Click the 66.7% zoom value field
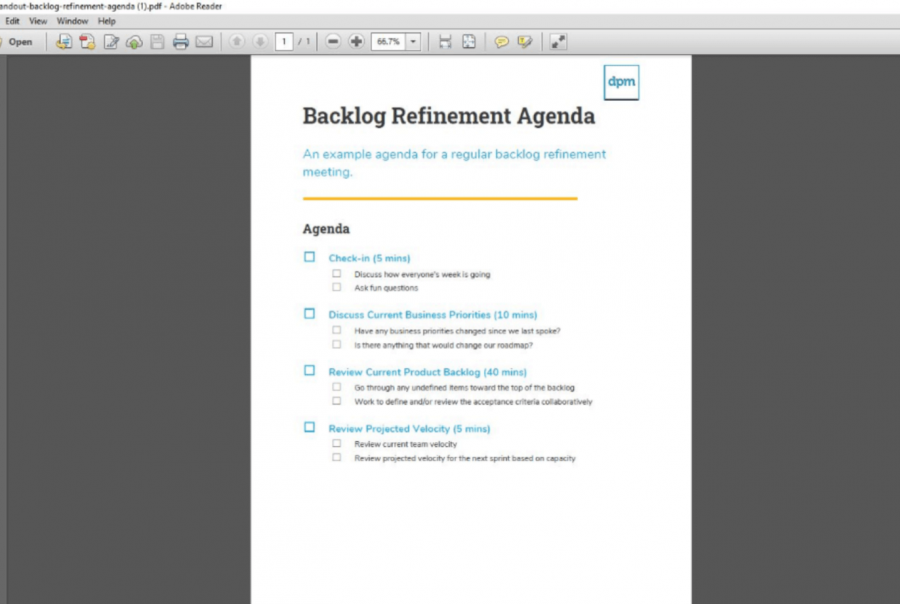Screen dimensions: 900x604 (x=389, y=42)
